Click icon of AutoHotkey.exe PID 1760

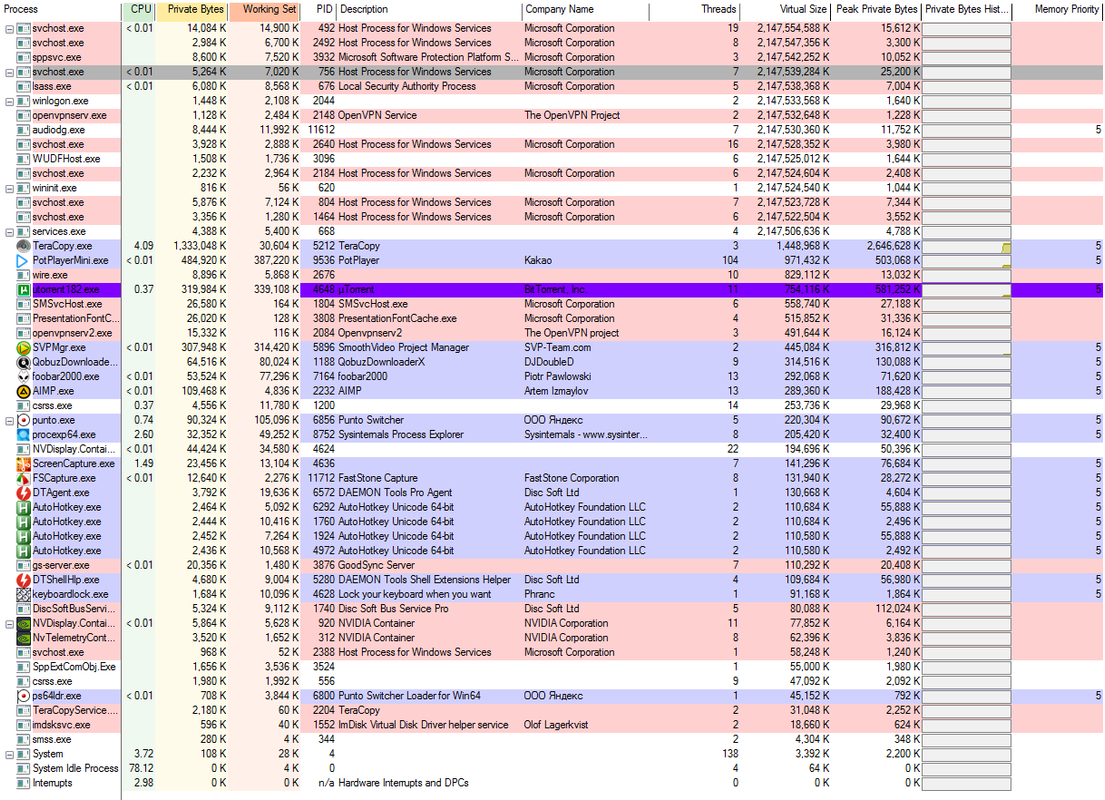23,522
